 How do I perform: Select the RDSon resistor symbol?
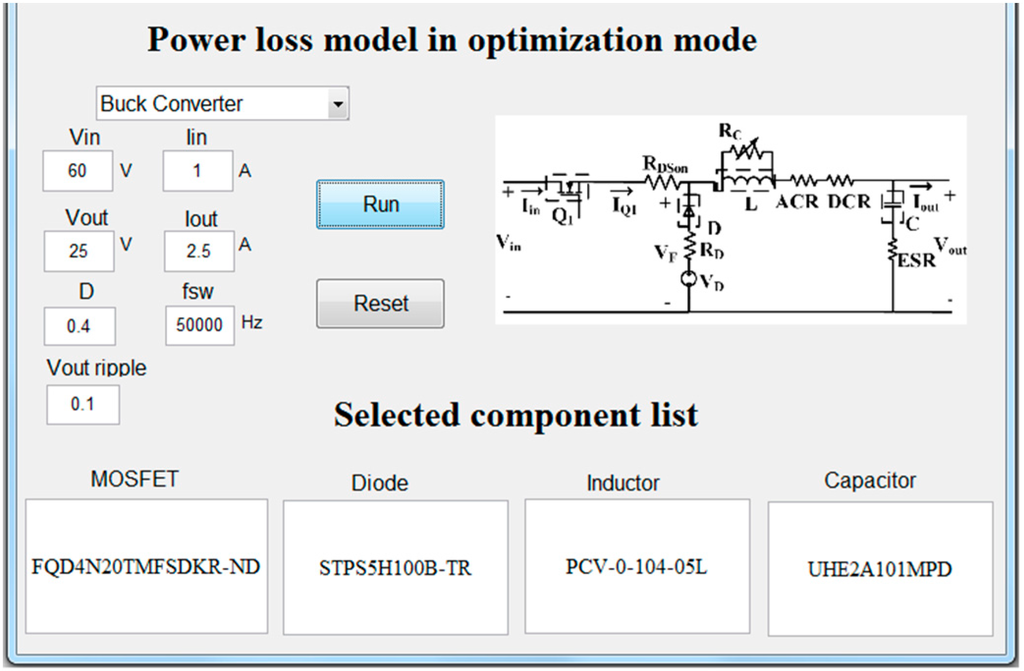(661, 182)
